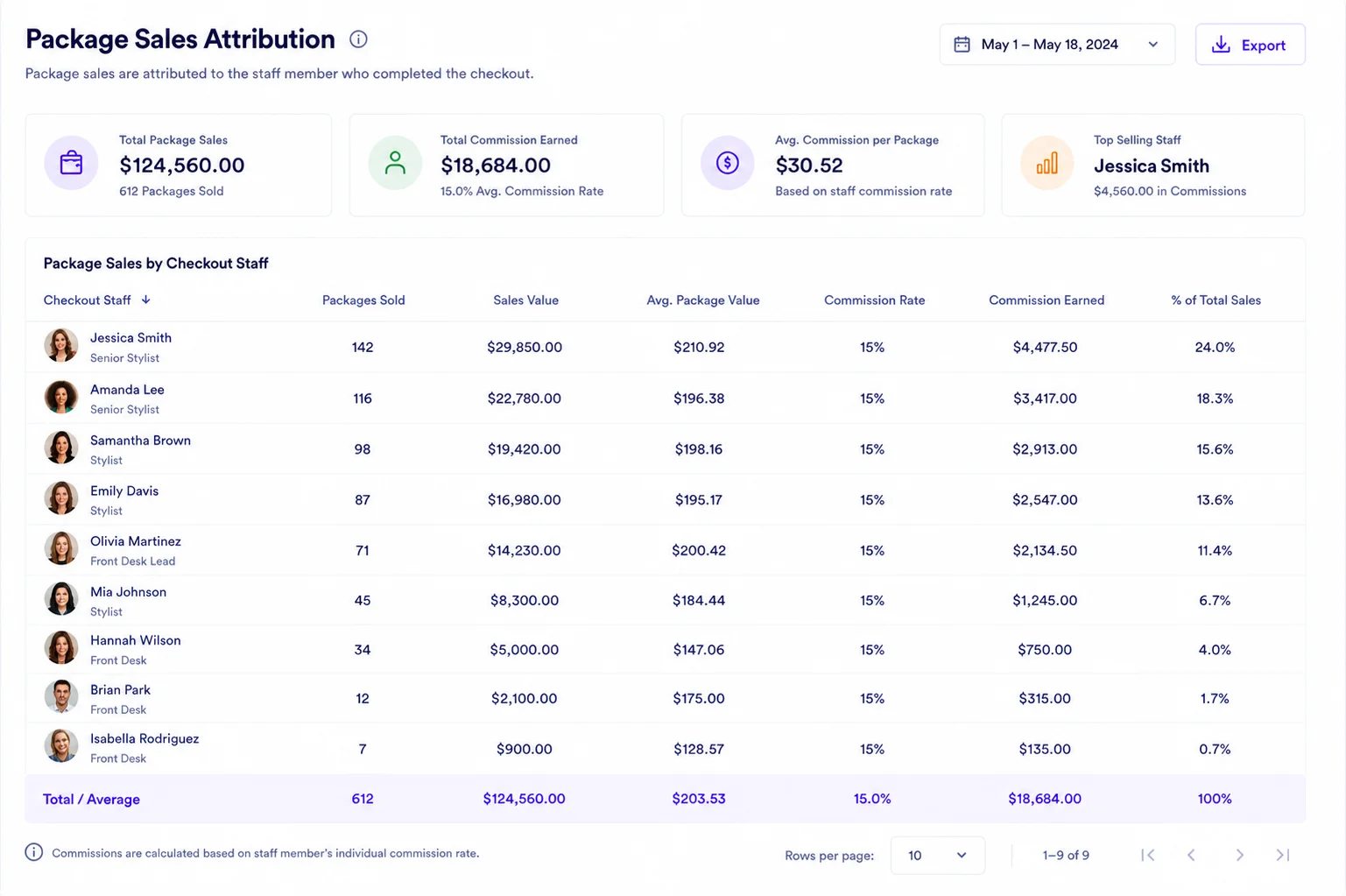Click the Package Sales by Checkout Staff heading
The height and width of the screenshot is (896, 1346).
click(x=156, y=264)
